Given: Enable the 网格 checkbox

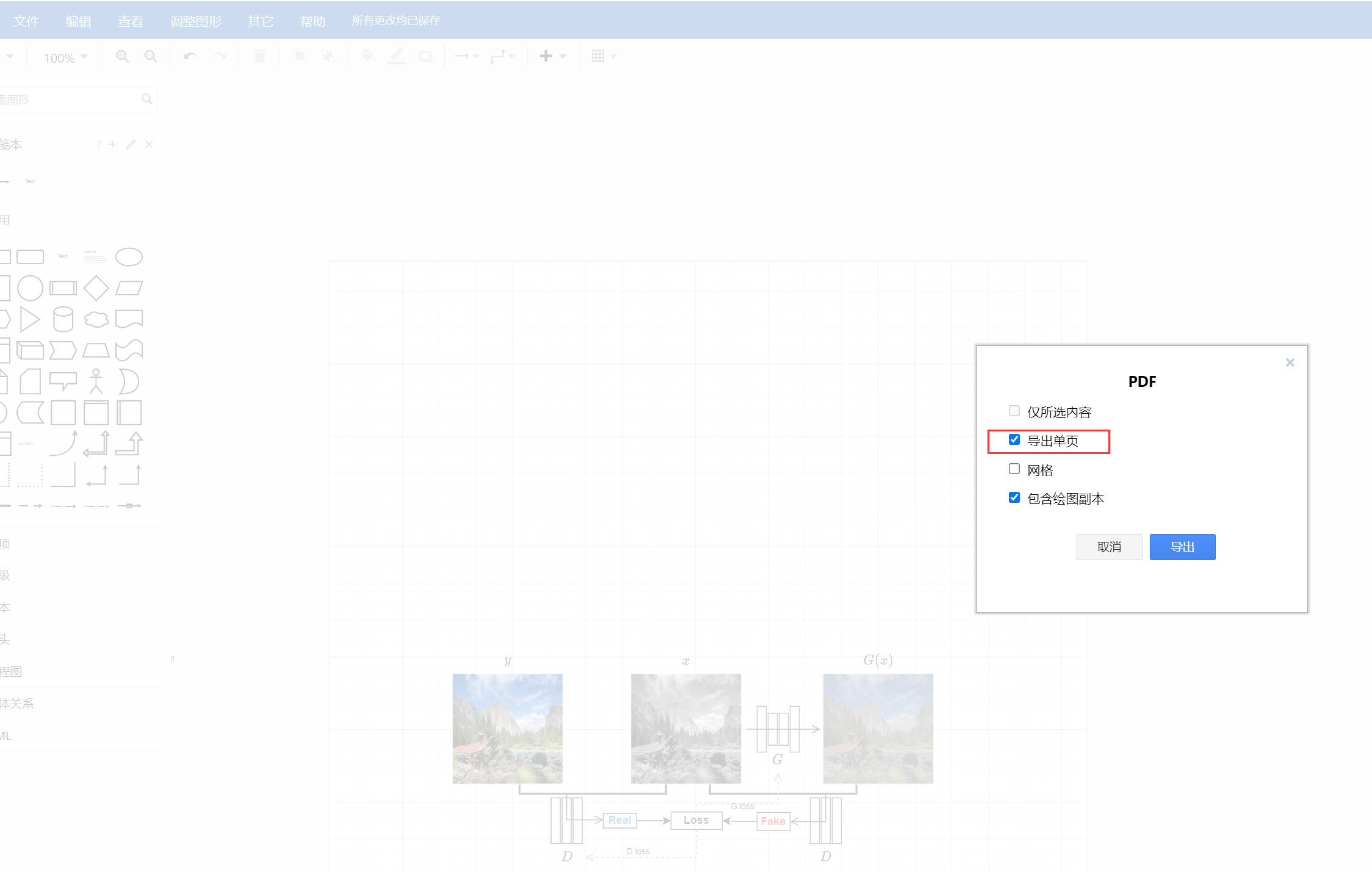Looking at the screenshot, I should tap(1014, 469).
